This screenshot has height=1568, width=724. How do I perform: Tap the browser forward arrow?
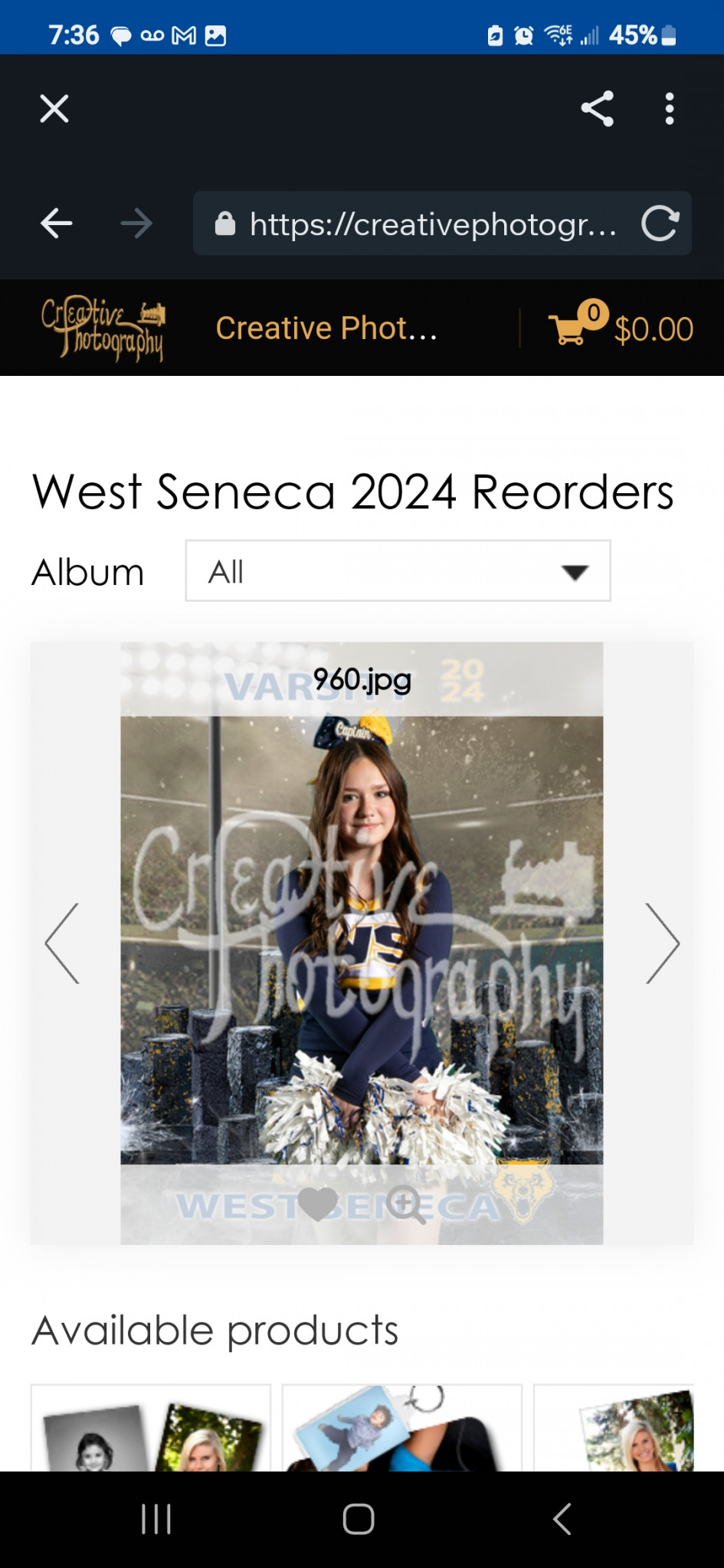pos(136,224)
